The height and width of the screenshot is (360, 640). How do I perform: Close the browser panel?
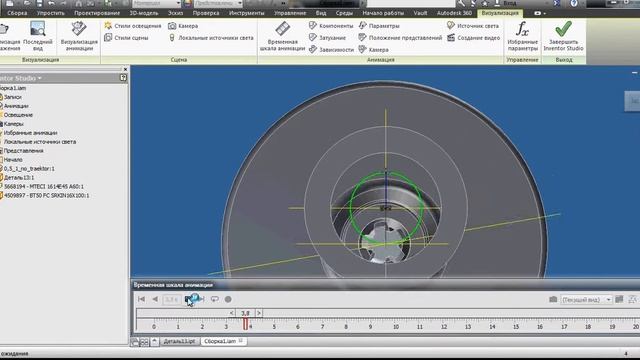click(x=125, y=69)
